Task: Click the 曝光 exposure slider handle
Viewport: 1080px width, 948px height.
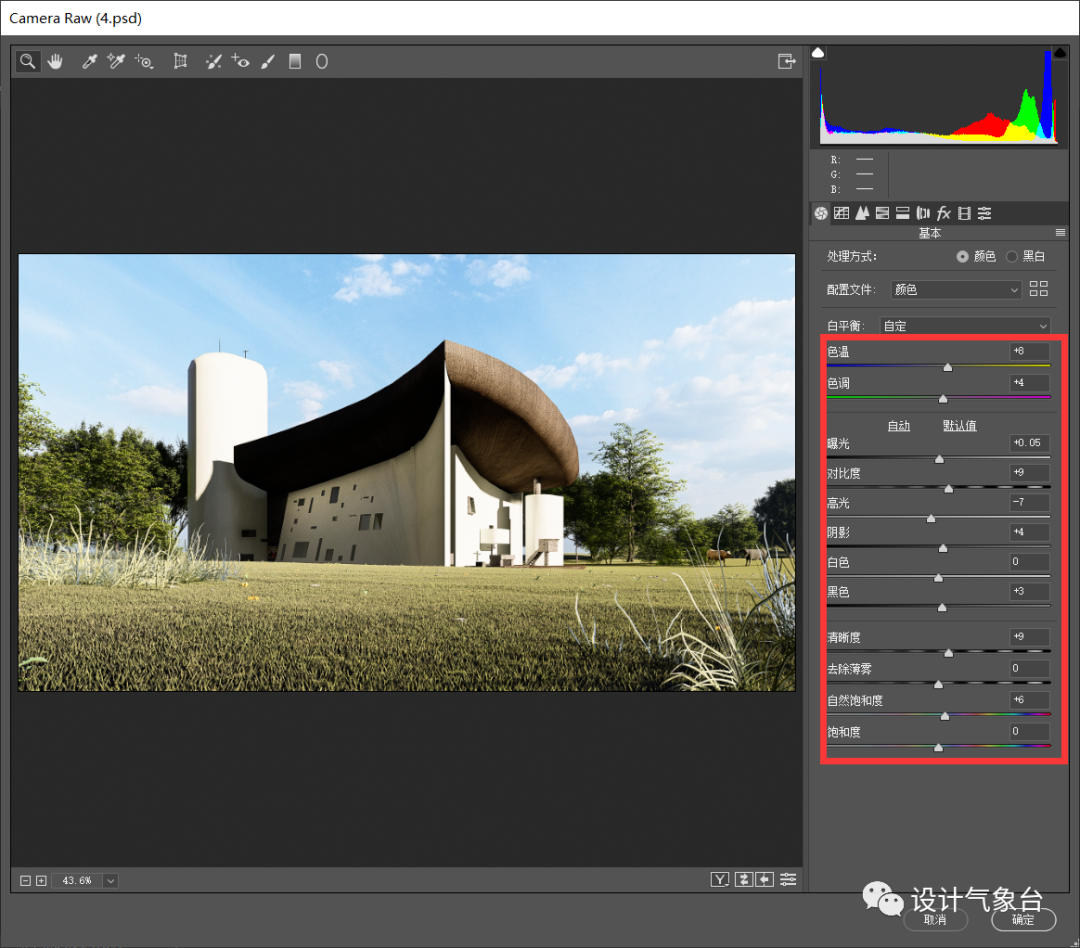Action: tap(939, 459)
